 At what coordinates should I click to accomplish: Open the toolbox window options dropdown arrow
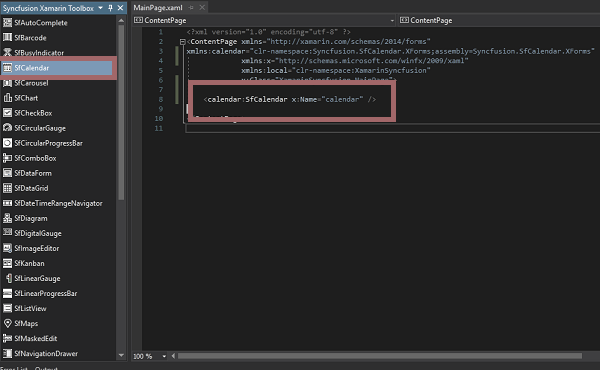pyautogui.click(x=100, y=8)
